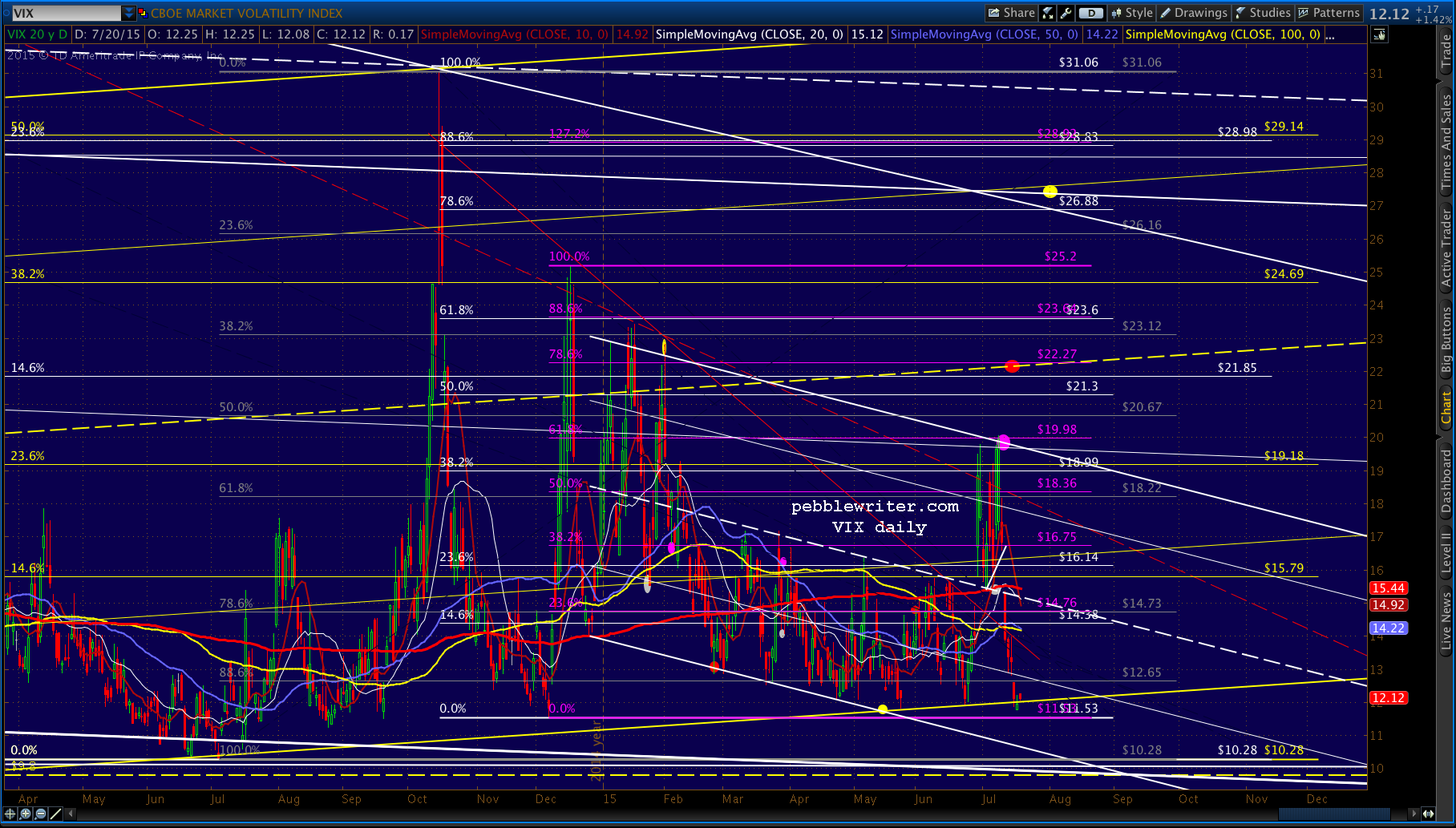Screen dimensions: 1456x828
Task: Toggle the pointer info icon below price
Action: (1379, 34)
